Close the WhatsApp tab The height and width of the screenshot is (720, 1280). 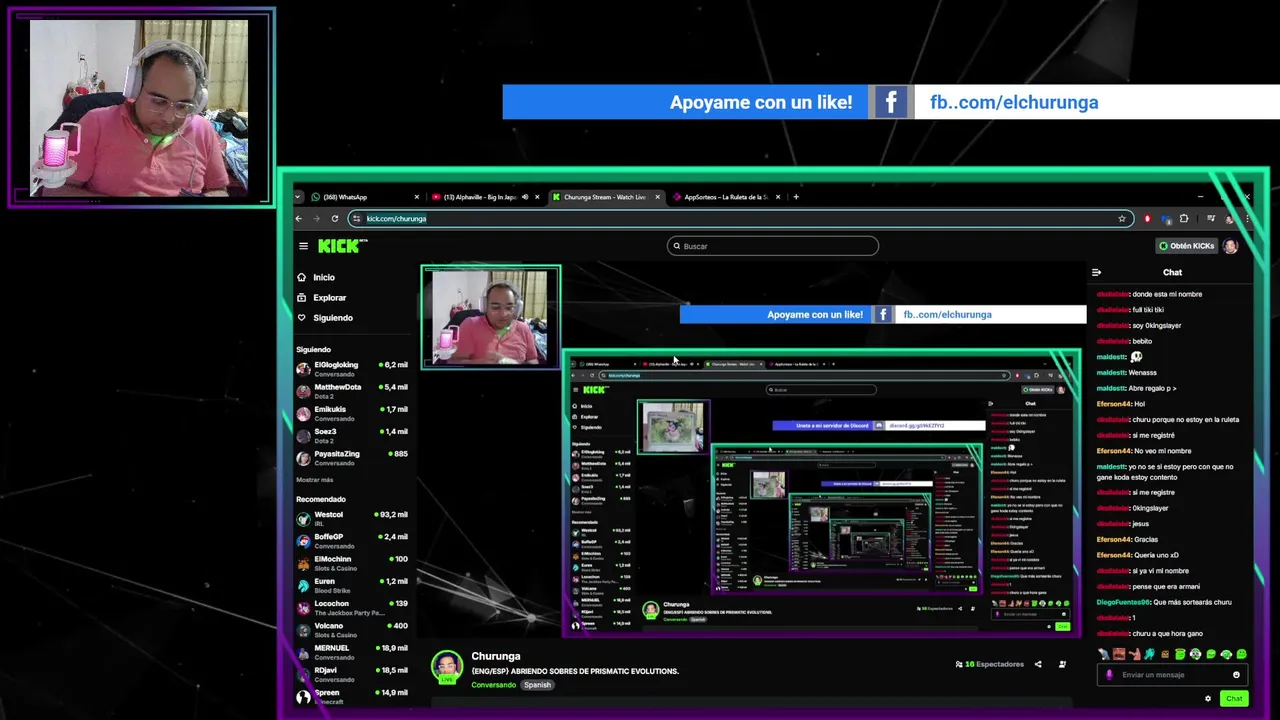point(416,197)
